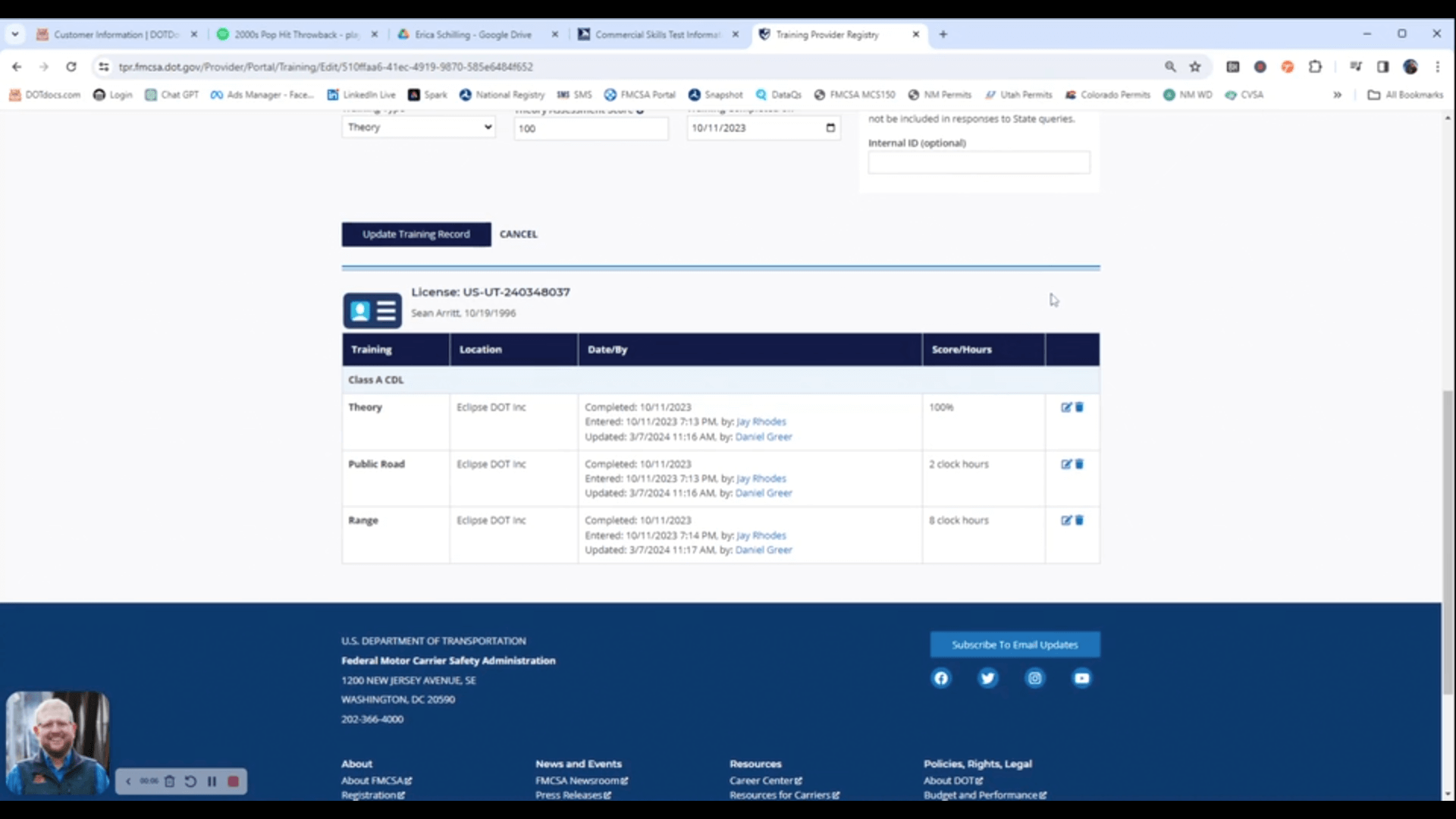
Task: Open DataQs bookmark
Action: pyautogui.click(x=779, y=95)
